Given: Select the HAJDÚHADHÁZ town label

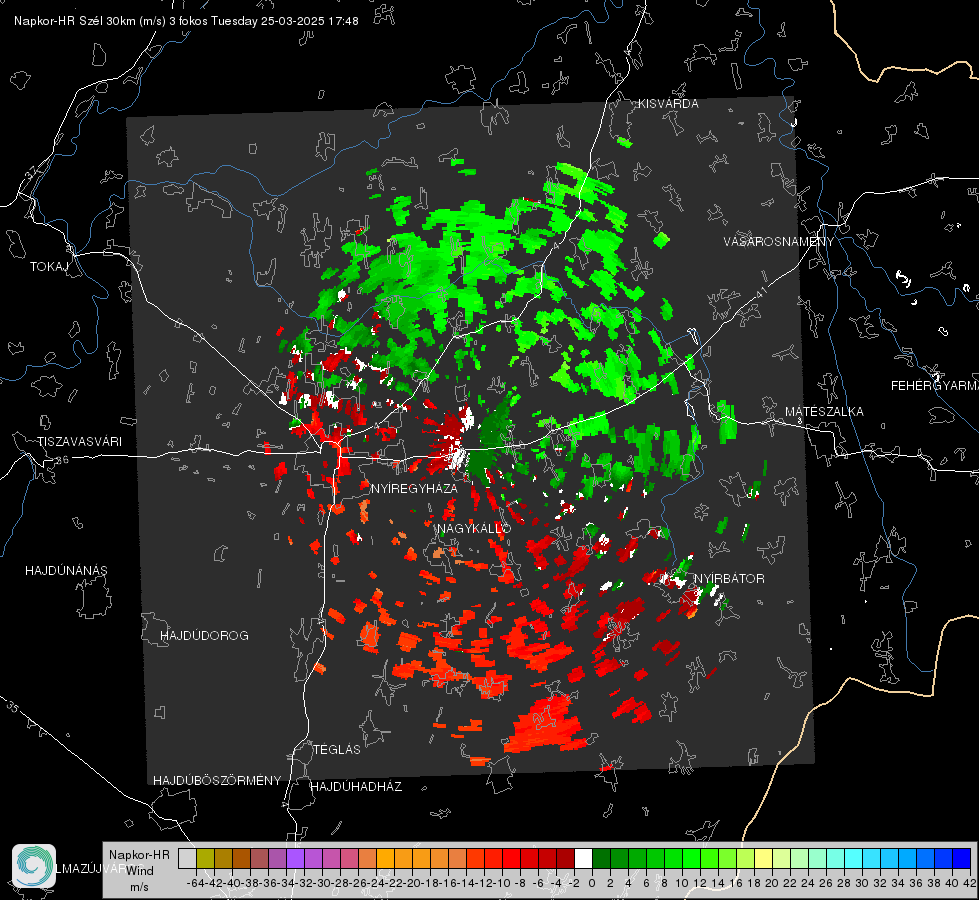Looking at the screenshot, I should tap(357, 787).
